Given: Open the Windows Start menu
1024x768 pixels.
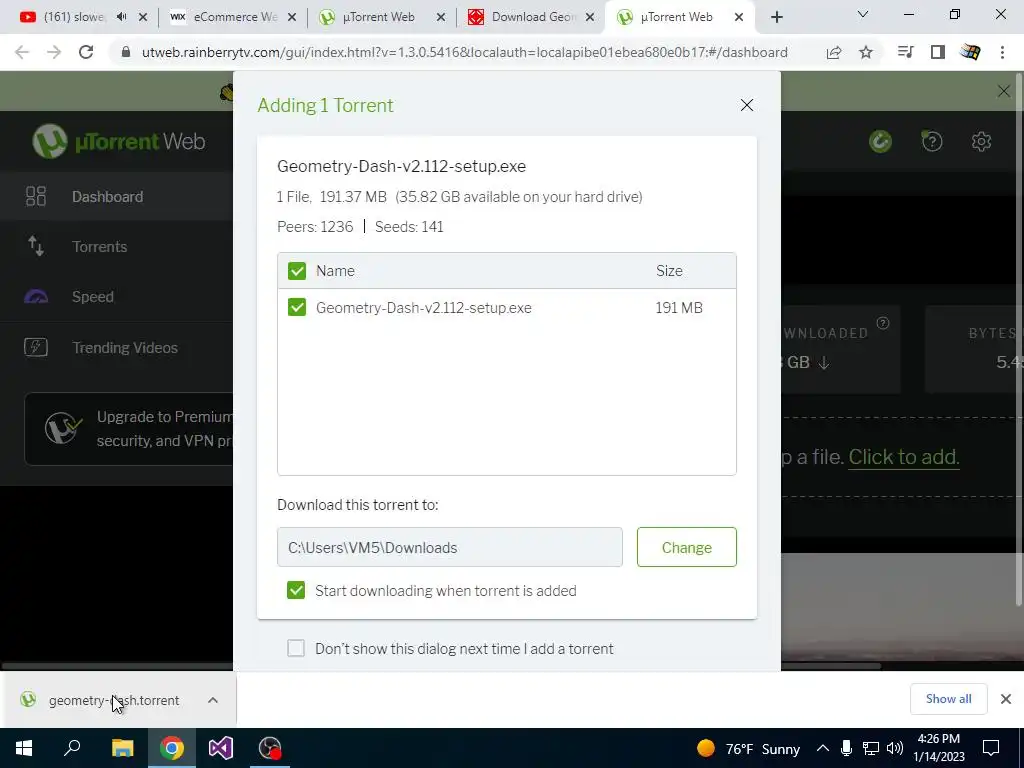Looking at the screenshot, I should (24, 748).
